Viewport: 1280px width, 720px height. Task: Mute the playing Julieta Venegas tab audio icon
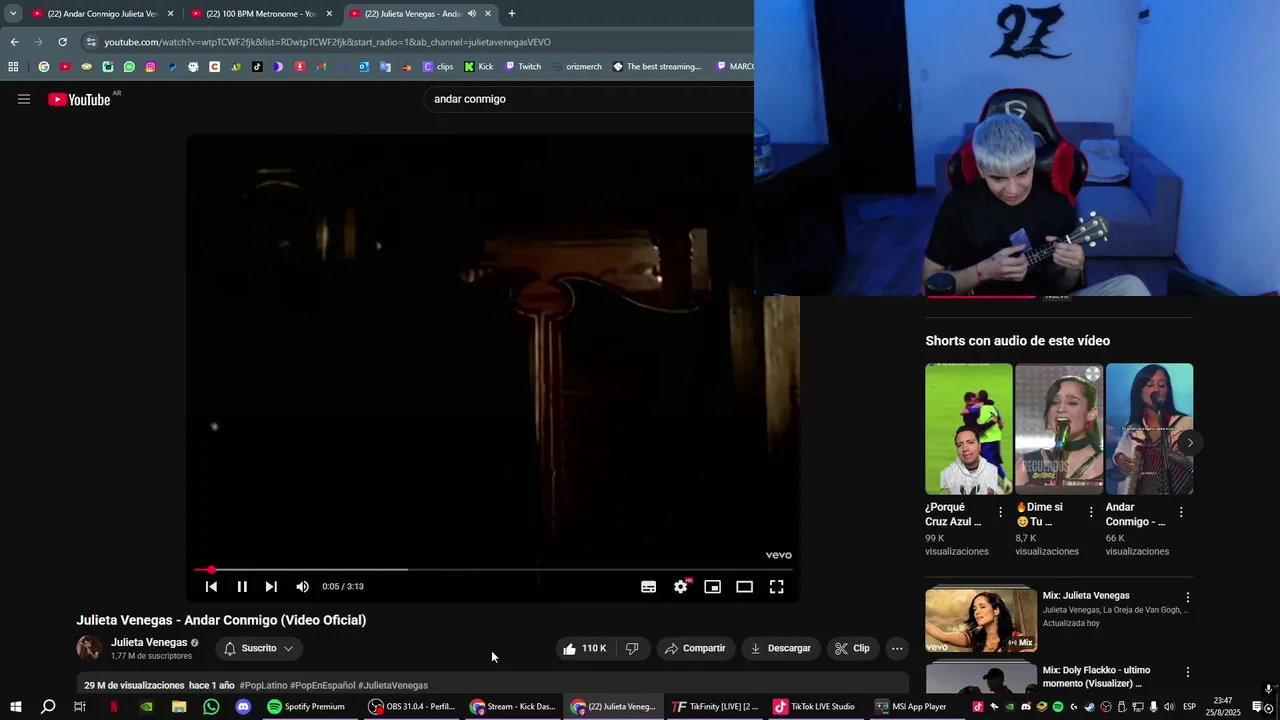472,14
